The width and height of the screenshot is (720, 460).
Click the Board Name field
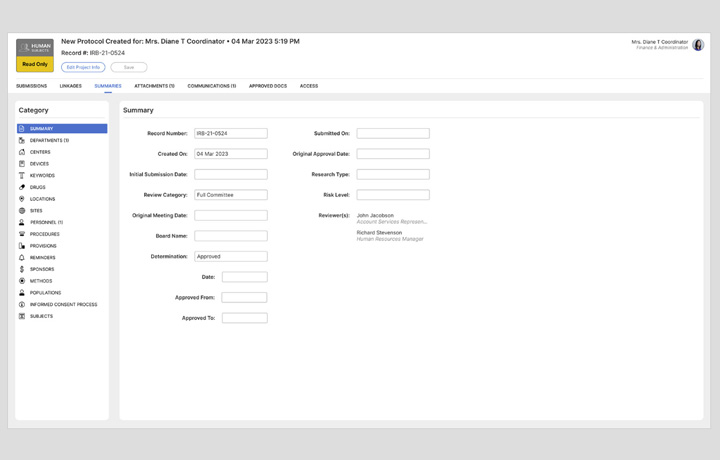(x=231, y=236)
